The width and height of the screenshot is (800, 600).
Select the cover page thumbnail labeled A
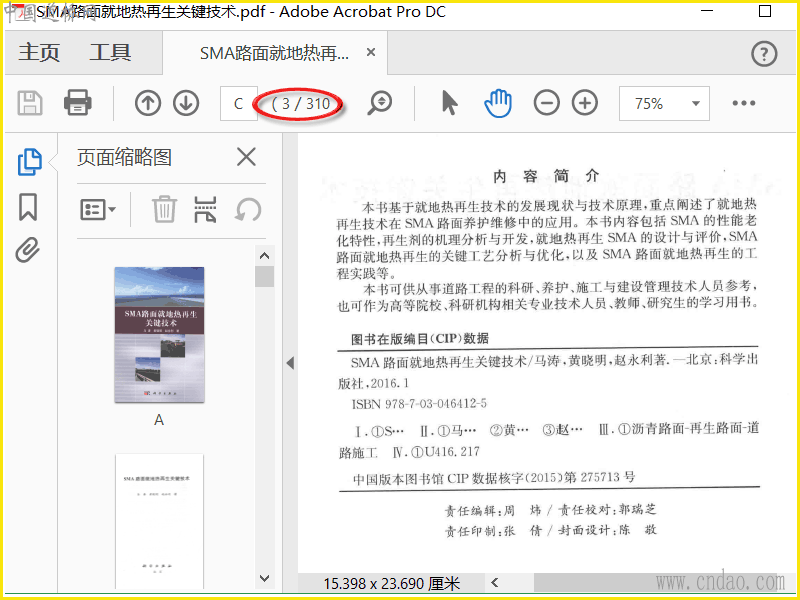[159, 335]
